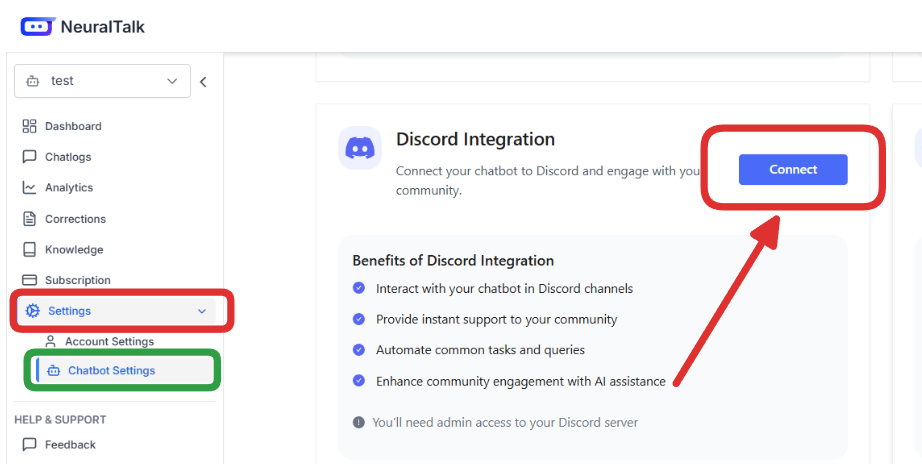
Task: Click the Connect your chatbot to Discord description
Action: [548, 181]
